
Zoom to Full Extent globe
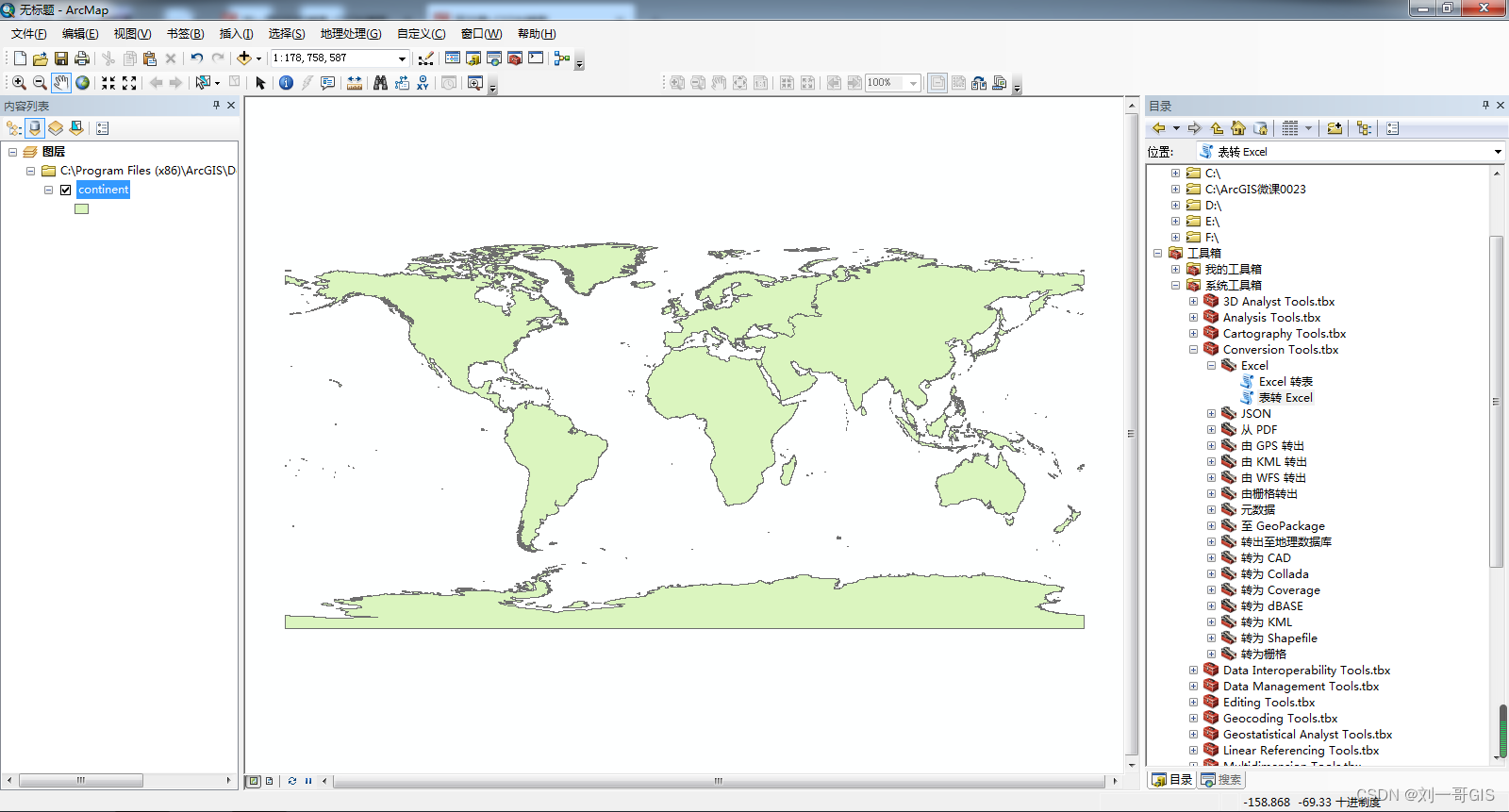83,83
